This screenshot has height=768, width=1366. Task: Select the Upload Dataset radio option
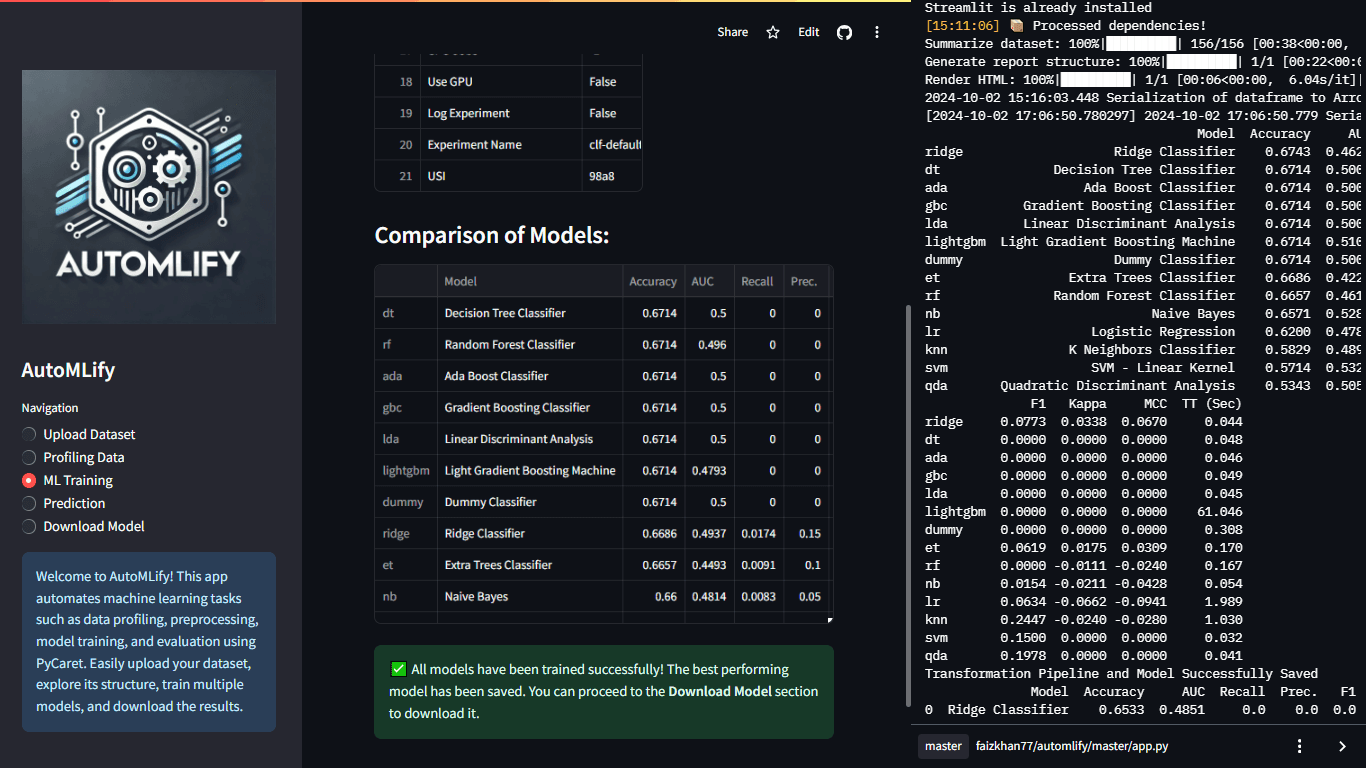point(29,435)
